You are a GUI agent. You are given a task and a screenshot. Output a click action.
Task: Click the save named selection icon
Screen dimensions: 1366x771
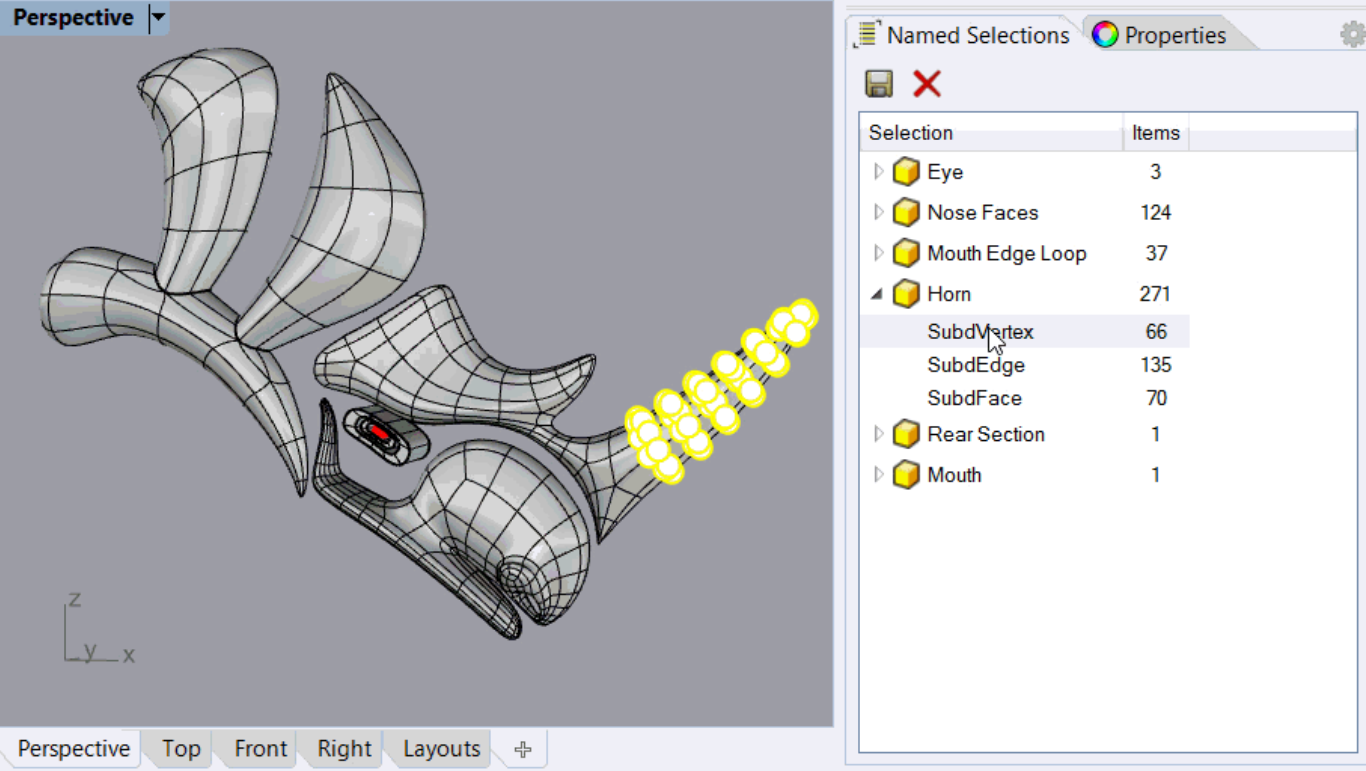click(x=879, y=84)
